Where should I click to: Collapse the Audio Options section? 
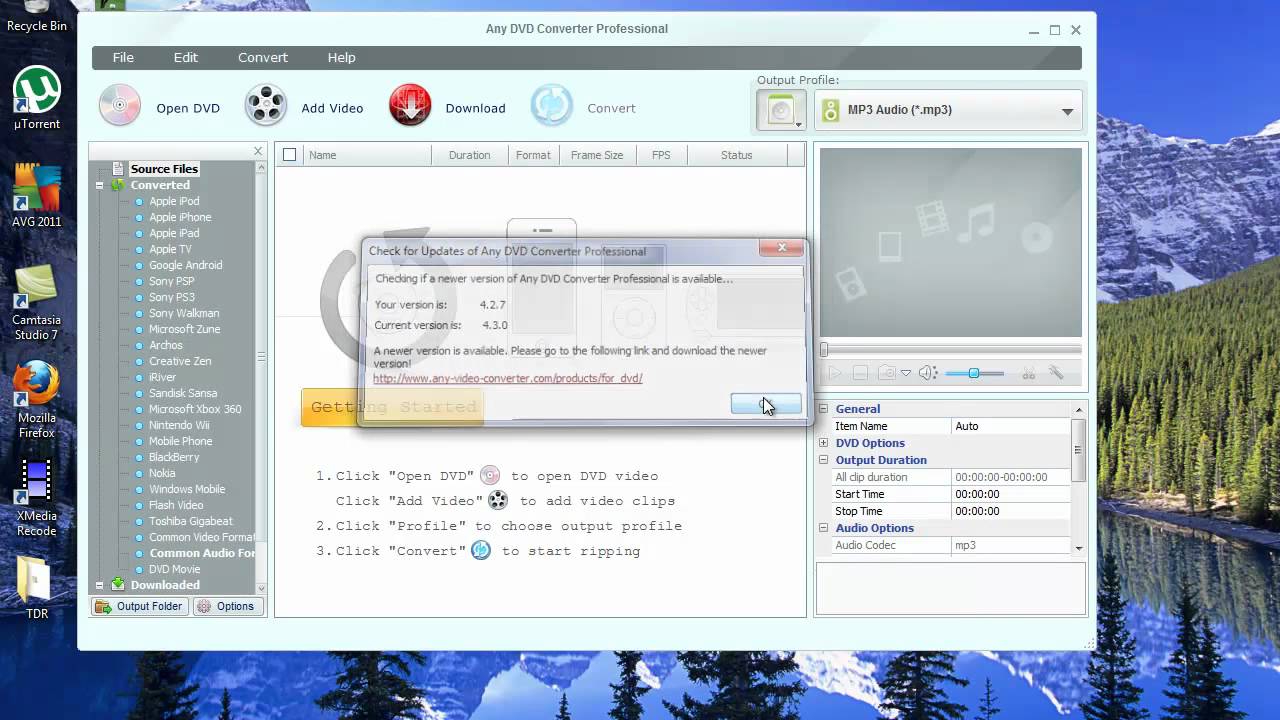[824, 528]
